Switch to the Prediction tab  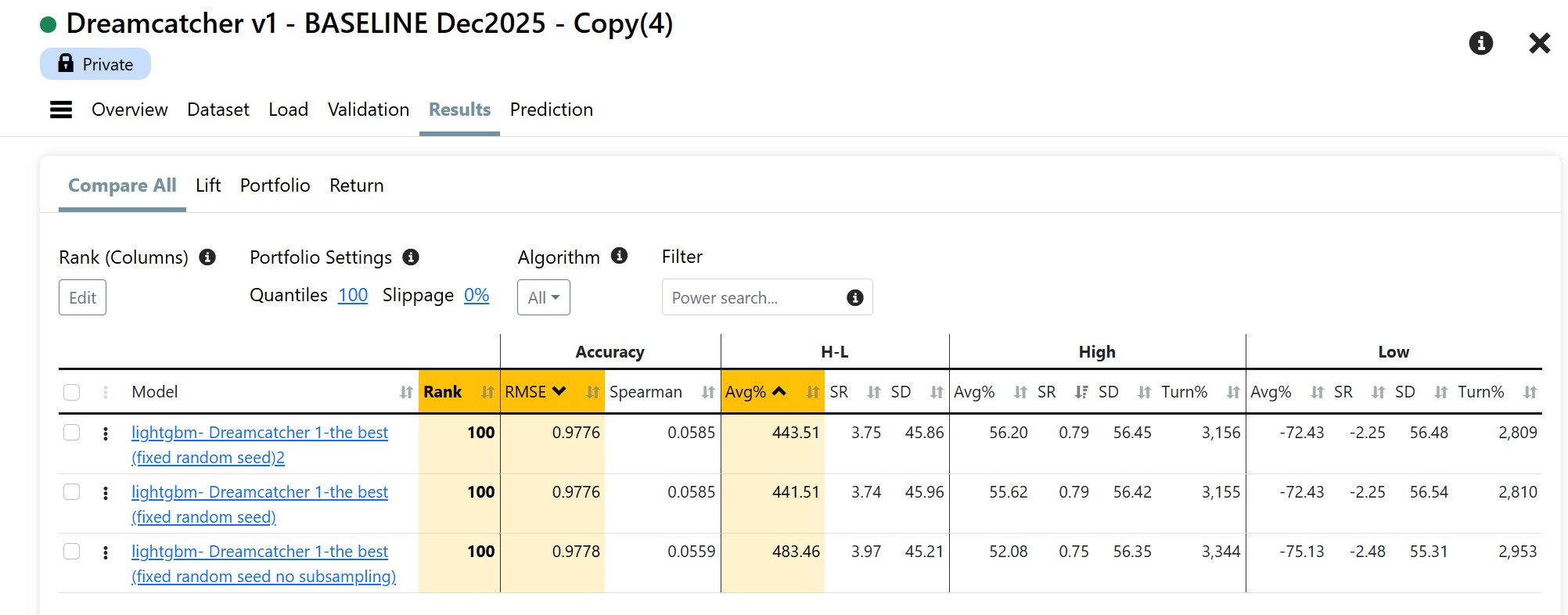[551, 110]
